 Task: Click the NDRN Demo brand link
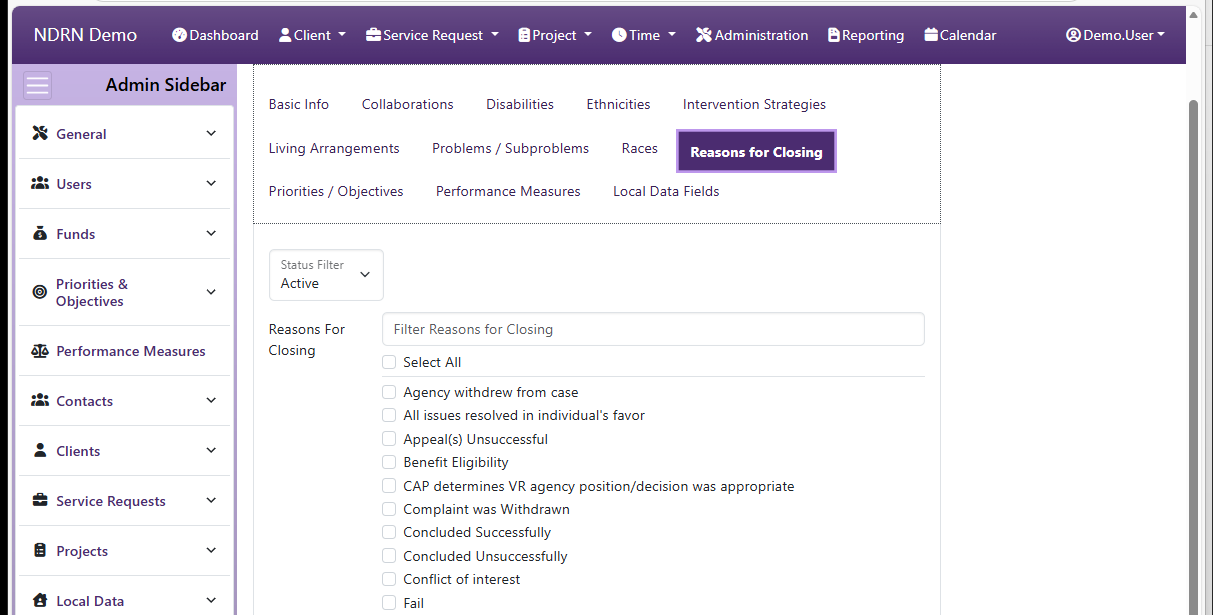click(85, 35)
